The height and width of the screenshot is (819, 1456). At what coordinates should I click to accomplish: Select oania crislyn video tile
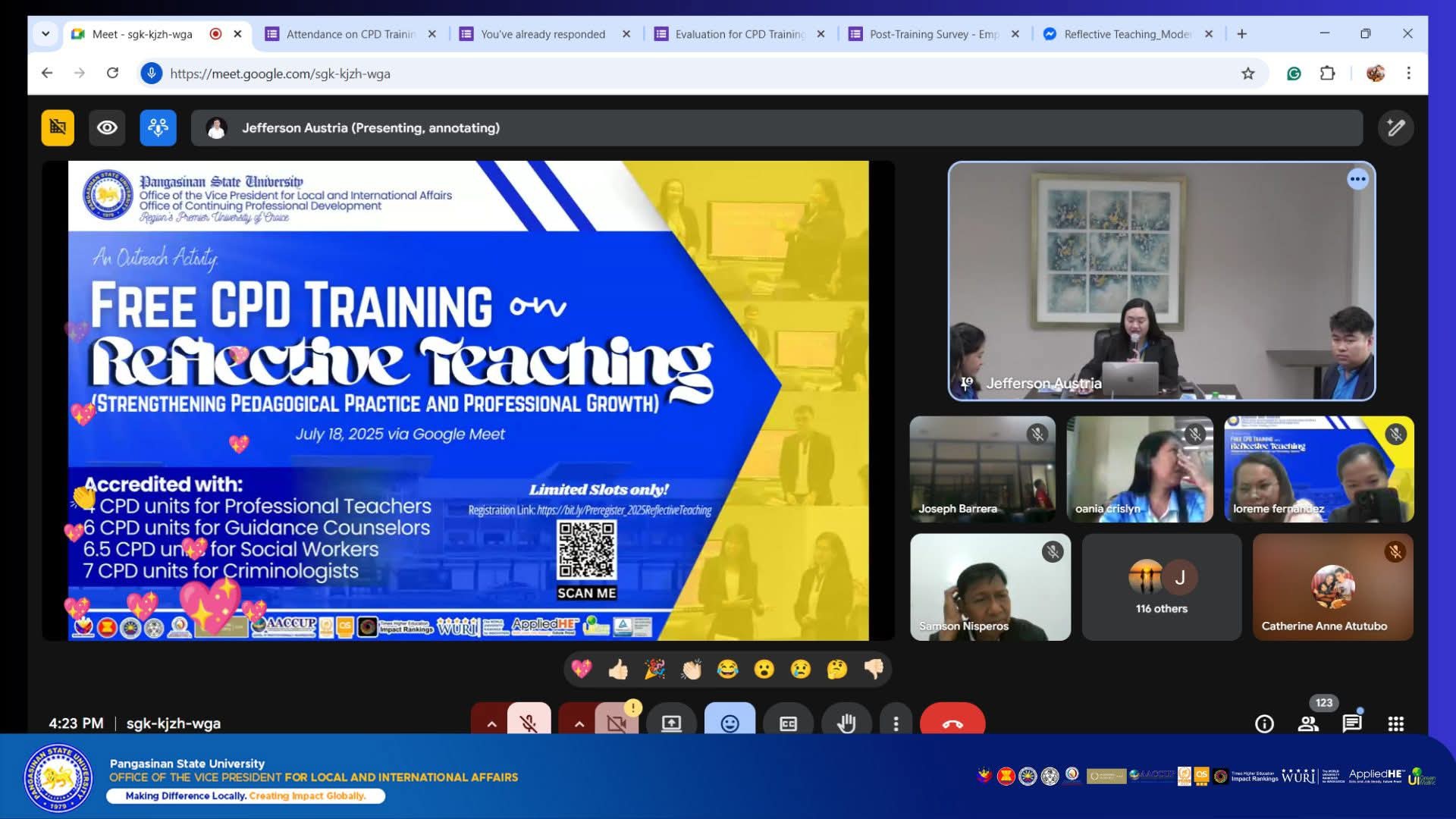tap(1140, 469)
